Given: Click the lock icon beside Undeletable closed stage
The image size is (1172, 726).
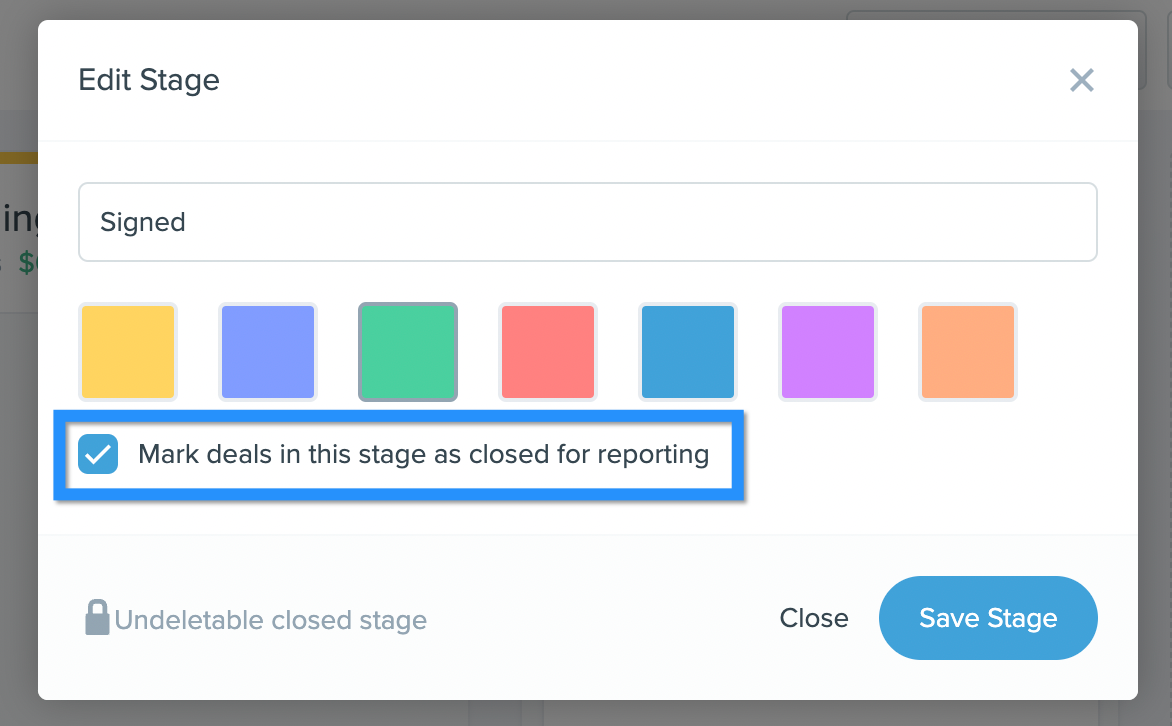Looking at the screenshot, I should (97, 618).
